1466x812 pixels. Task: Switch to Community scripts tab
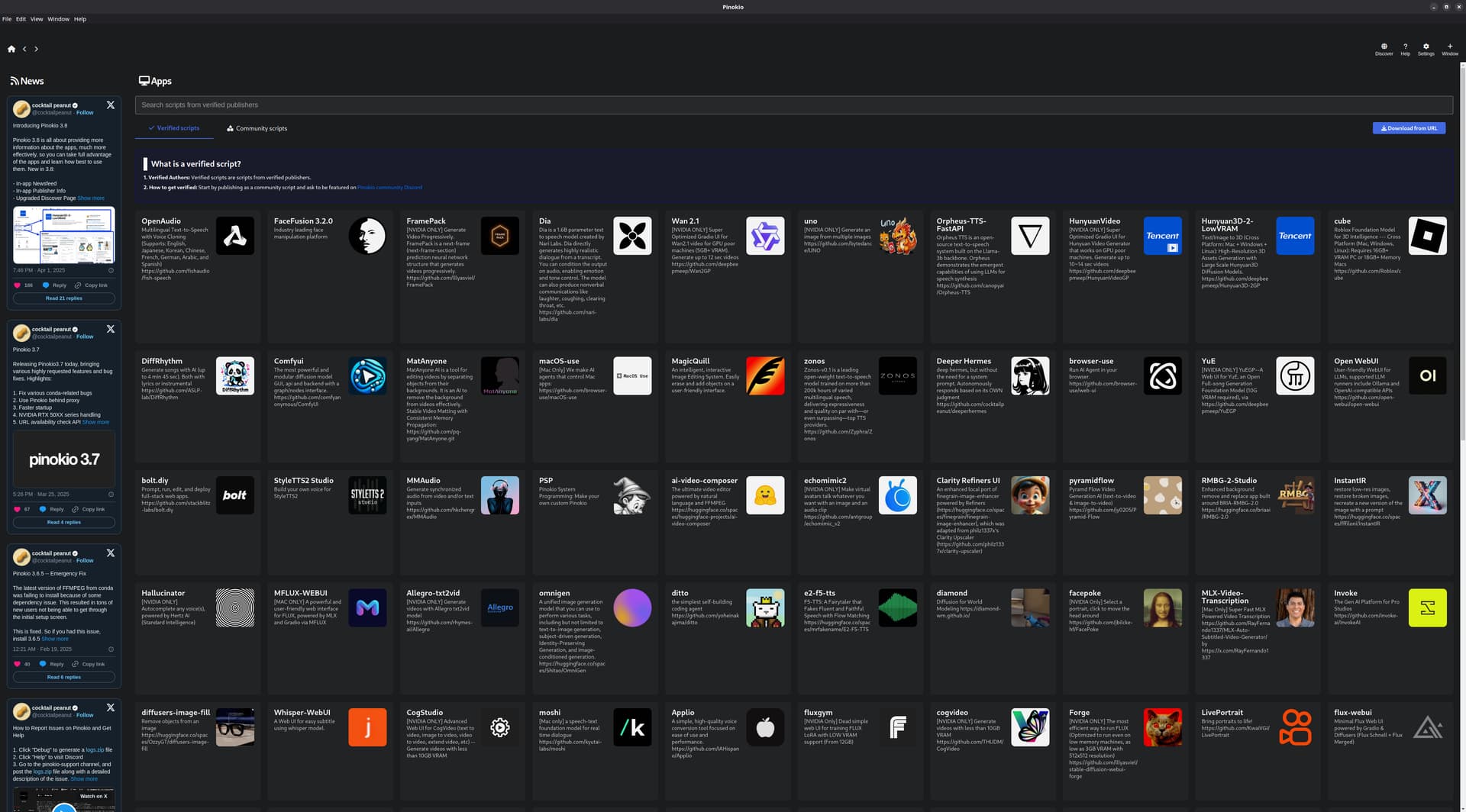tap(257, 128)
